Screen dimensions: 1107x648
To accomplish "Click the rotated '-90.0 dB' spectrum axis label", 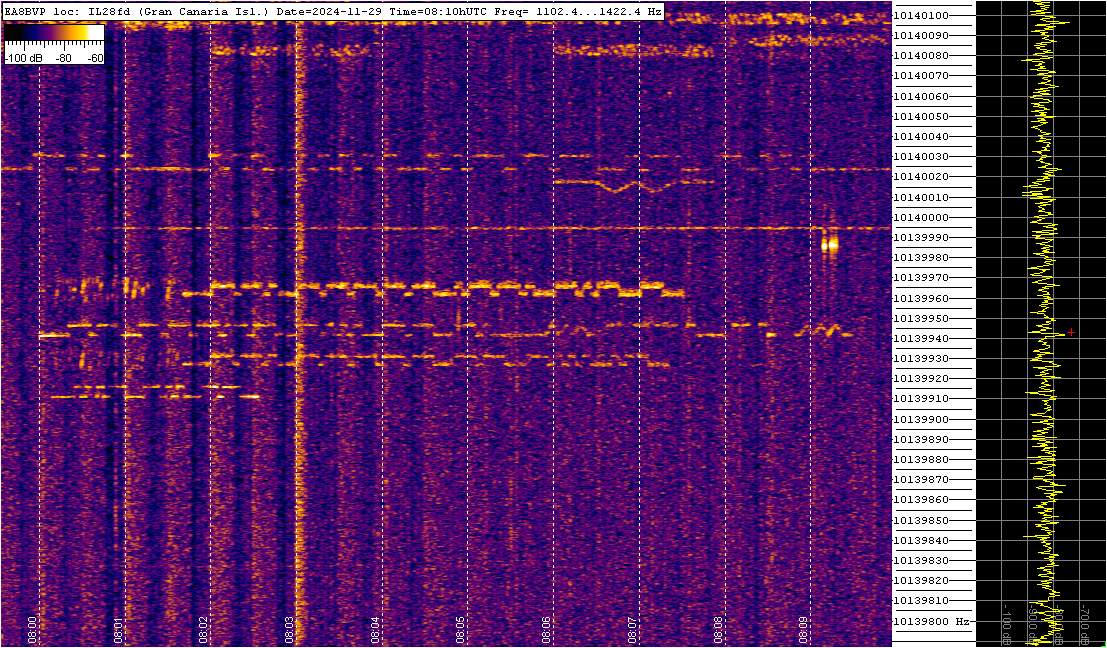I will click(1031, 623).
